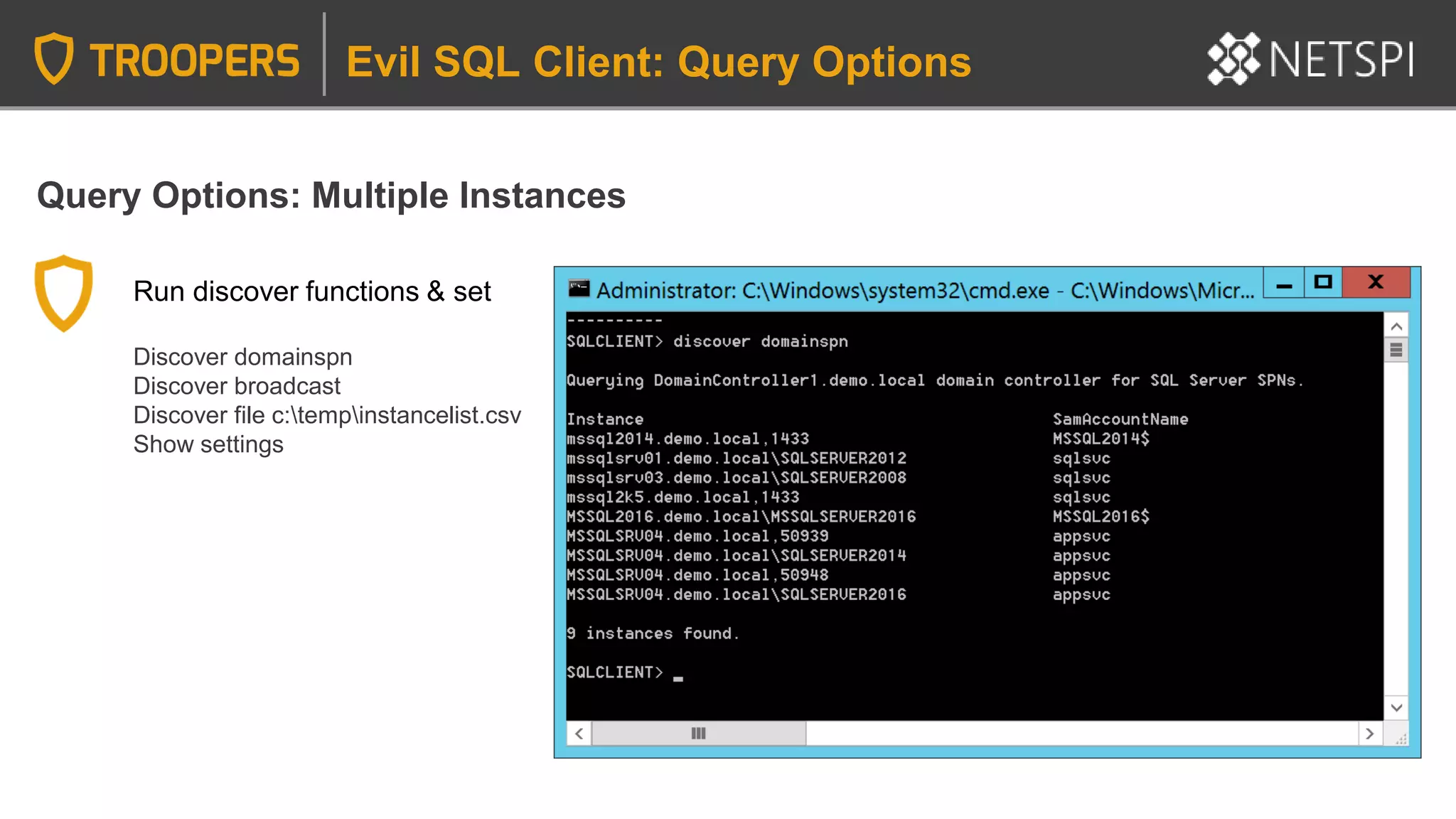This screenshot has width=1456, height=819.
Task: Maximize the Administrator cmd.exe window
Action: [x=1323, y=282]
